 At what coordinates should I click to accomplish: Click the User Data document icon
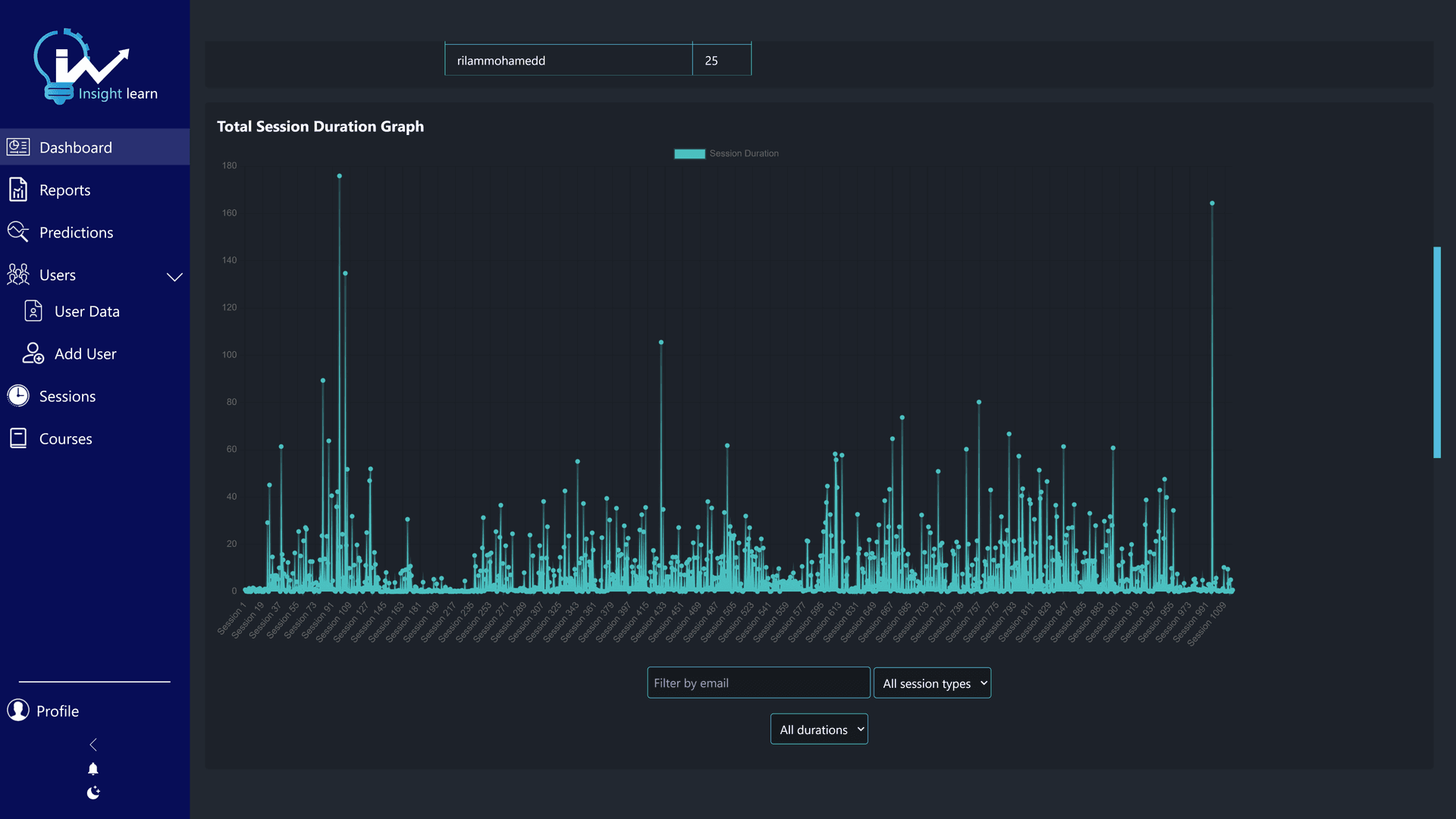click(x=33, y=311)
